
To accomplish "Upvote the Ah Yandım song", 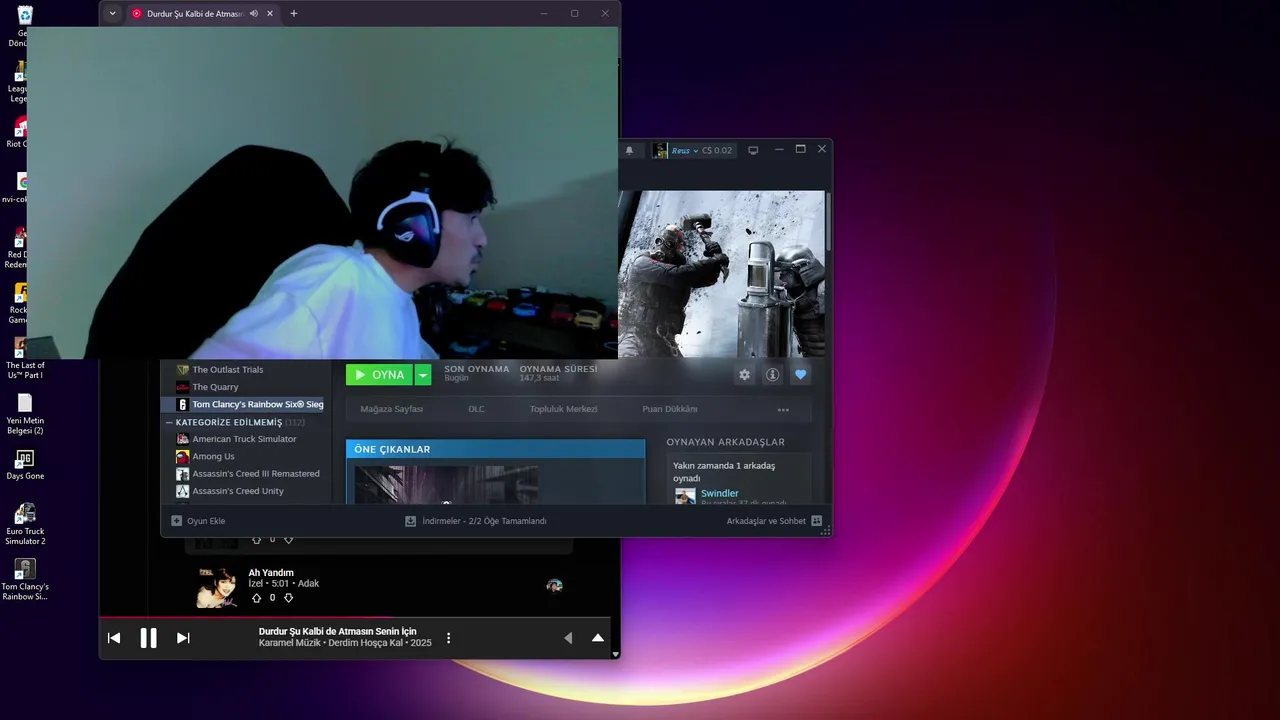I will pos(256,598).
